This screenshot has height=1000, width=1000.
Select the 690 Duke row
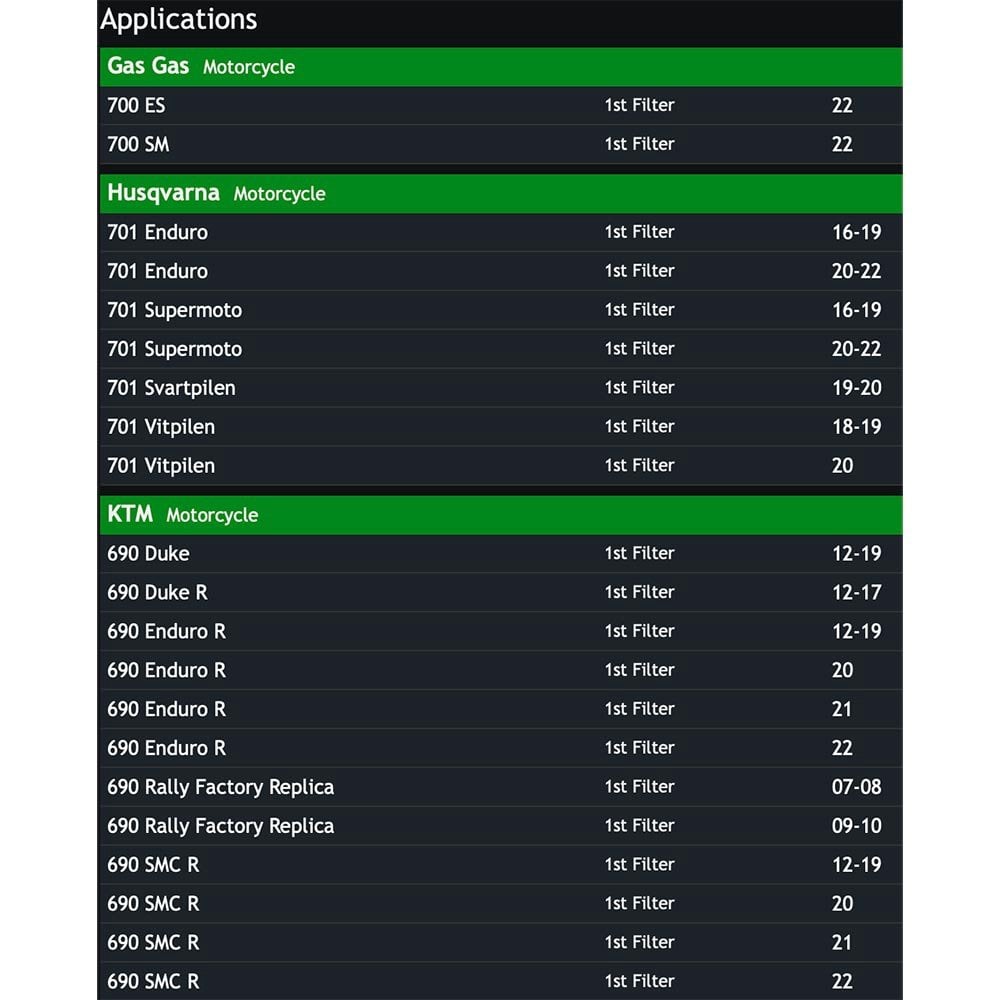[501, 554]
